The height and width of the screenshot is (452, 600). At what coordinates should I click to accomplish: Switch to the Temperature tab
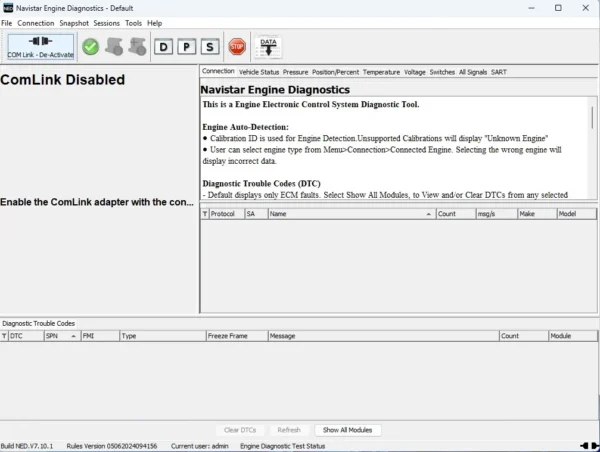coord(381,72)
